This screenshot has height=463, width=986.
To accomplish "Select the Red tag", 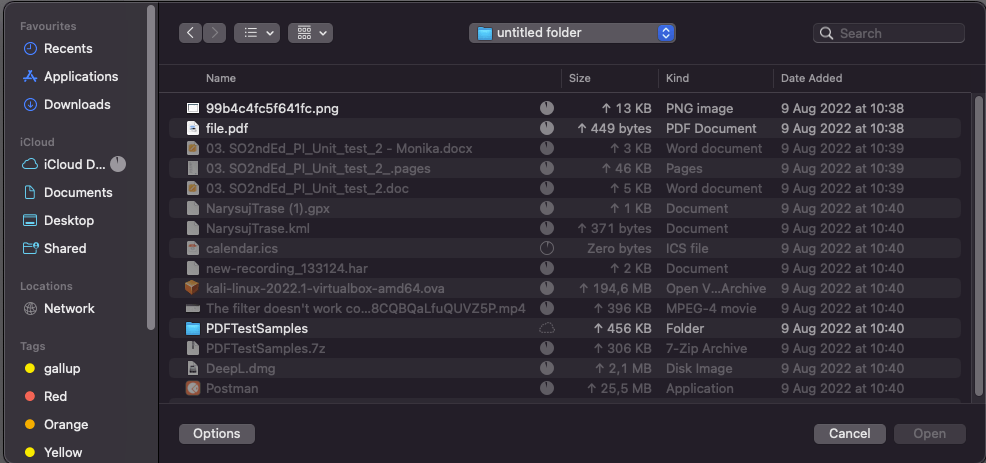I will coord(55,396).
